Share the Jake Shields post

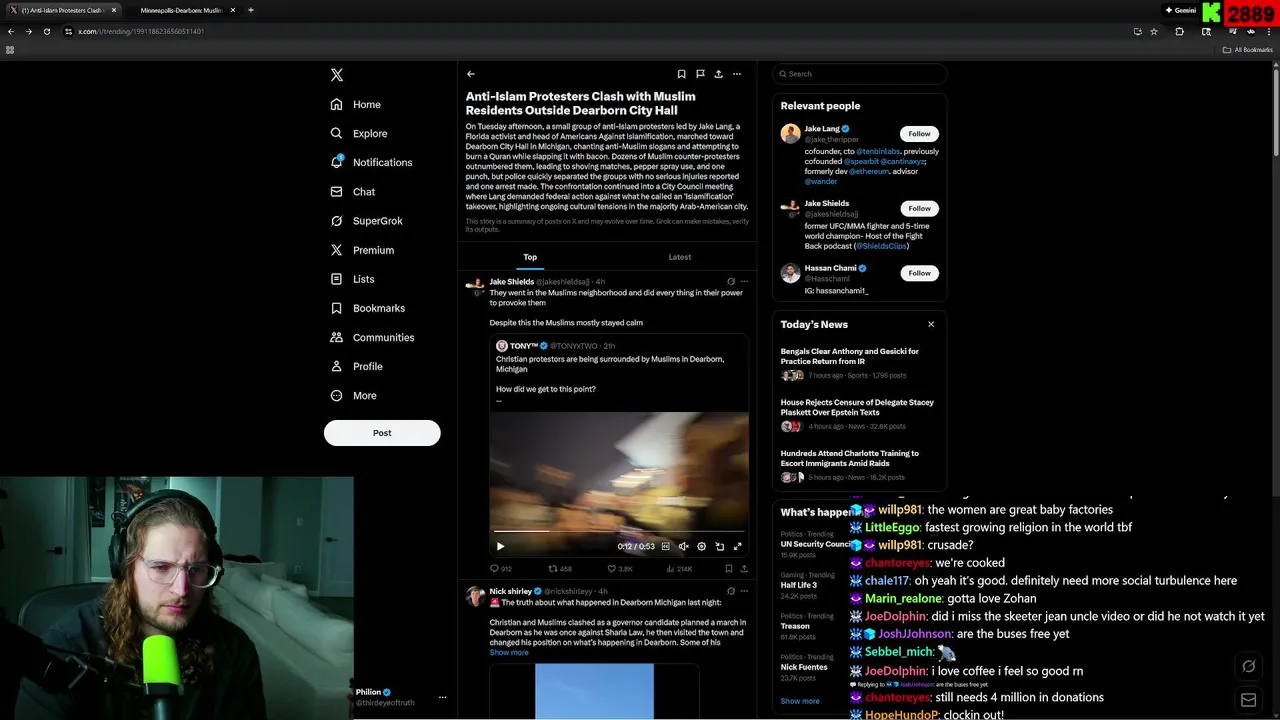(x=744, y=569)
